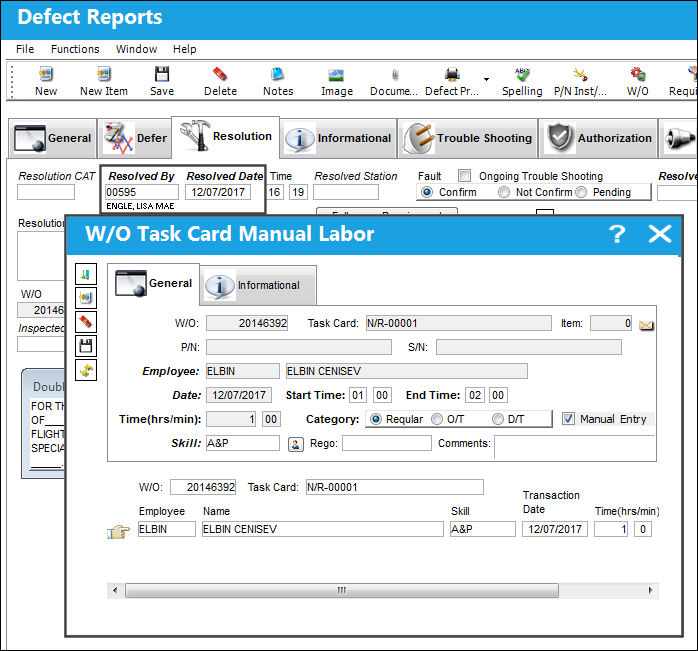This screenshot has height=651, width=698.
Task: Click the Resolved Date field
Action: click(x=218, y=192)
